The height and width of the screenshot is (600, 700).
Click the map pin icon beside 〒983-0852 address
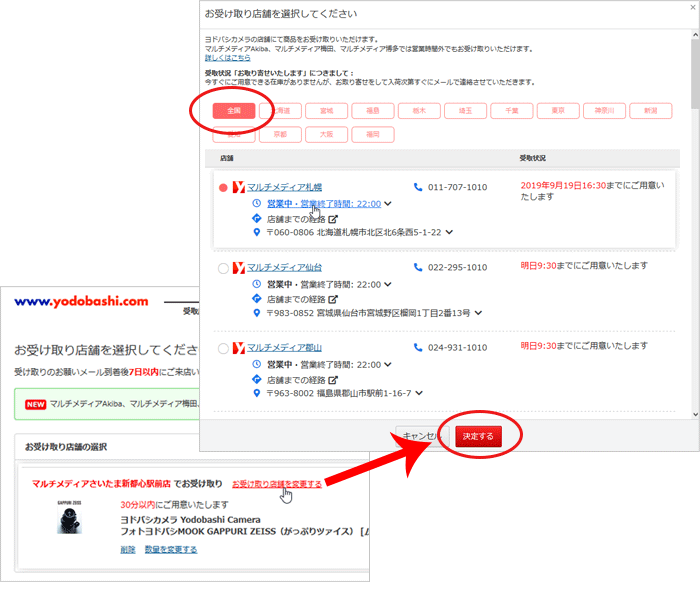pyautogui.click(x=257, y=313)
